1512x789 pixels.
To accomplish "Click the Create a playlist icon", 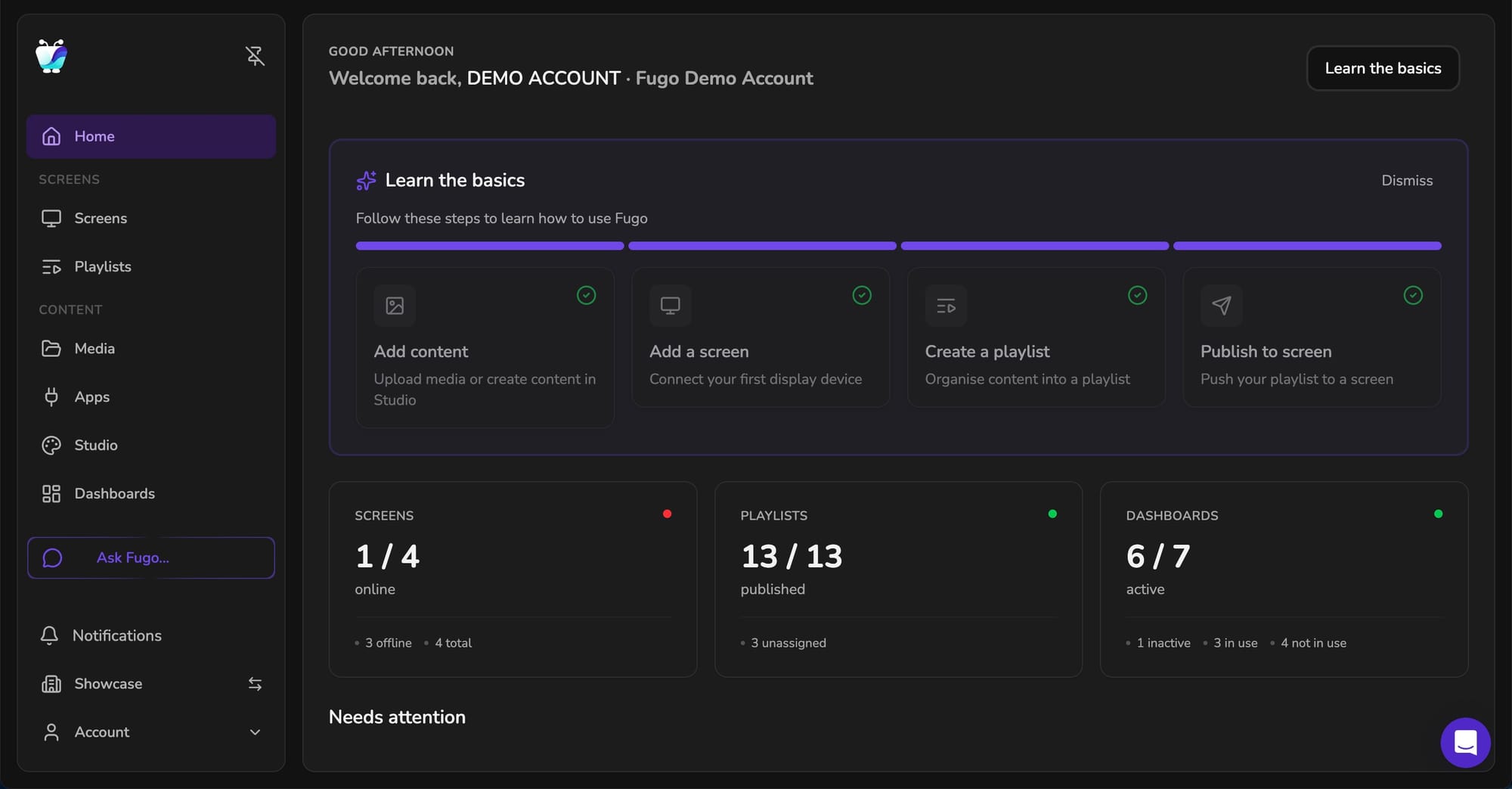I will (x=946, y=306).
